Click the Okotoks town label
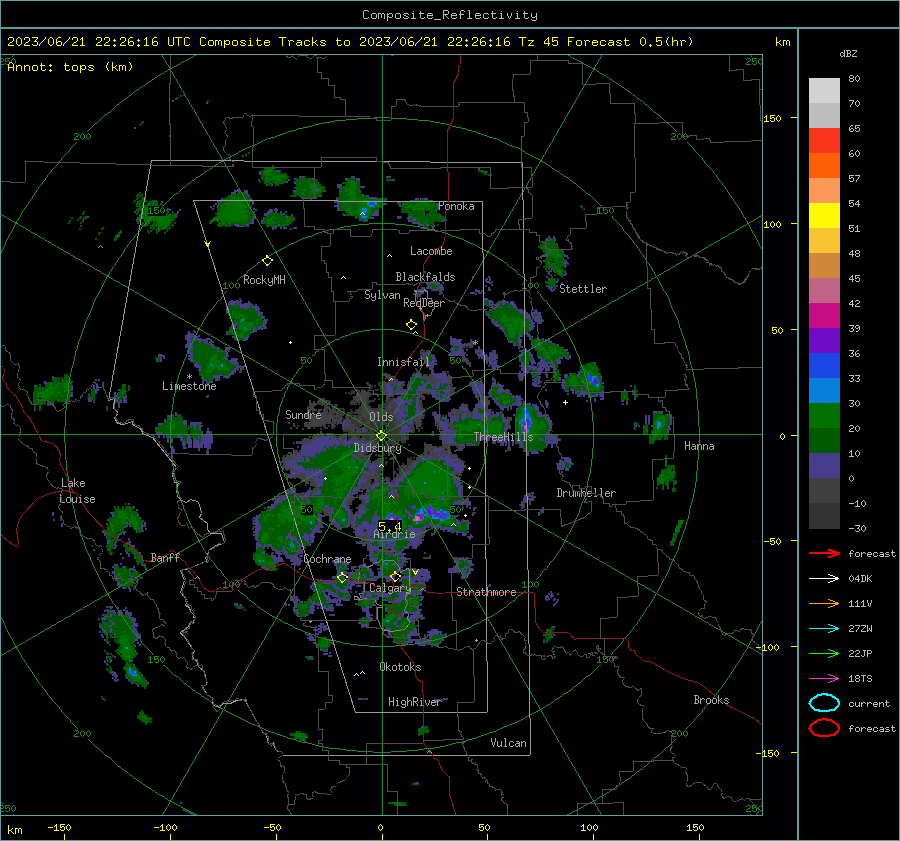900x841 pixels. (400, 667)
